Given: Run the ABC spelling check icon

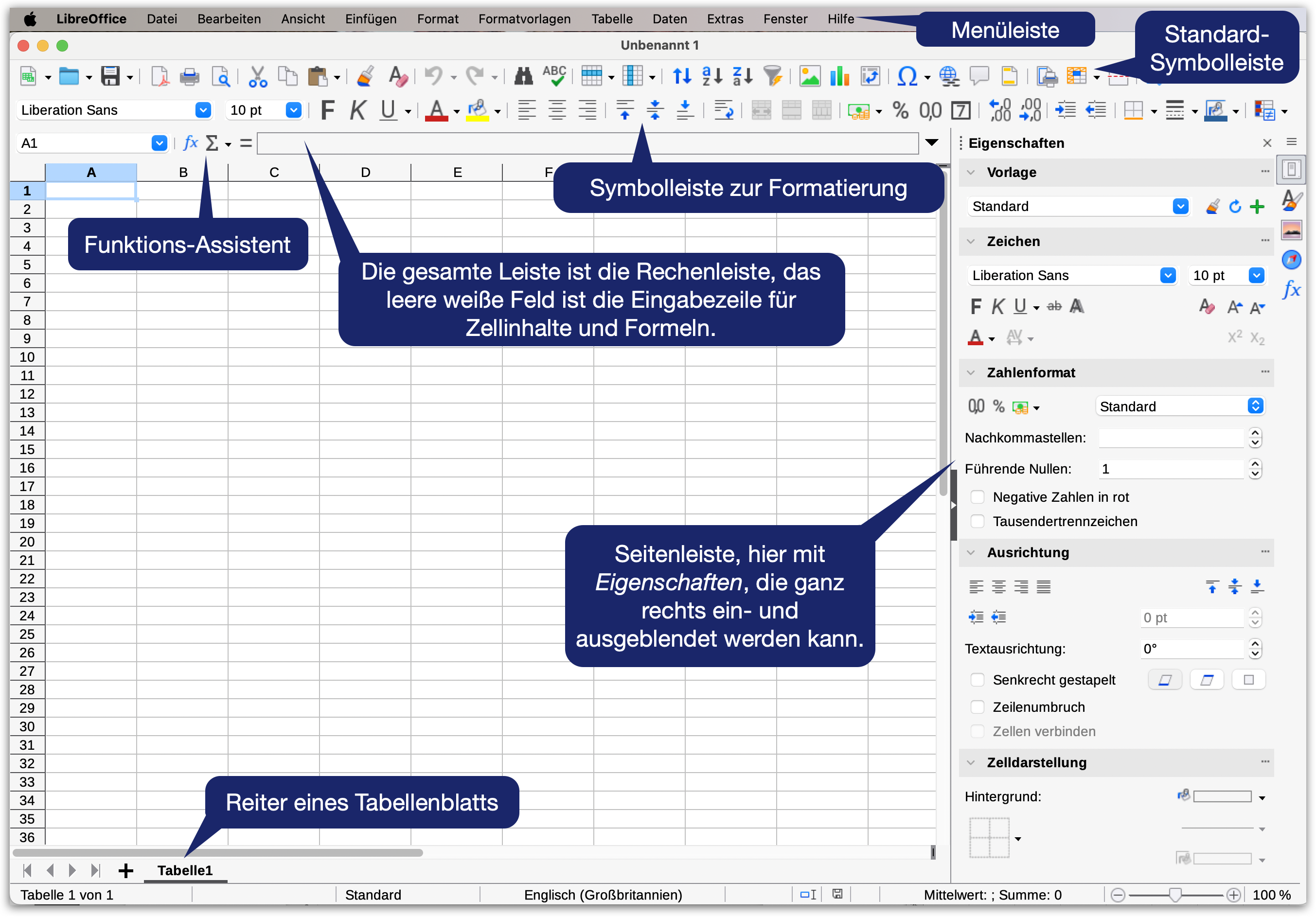Looking at the screenshot, I should [x=554, y=76].
